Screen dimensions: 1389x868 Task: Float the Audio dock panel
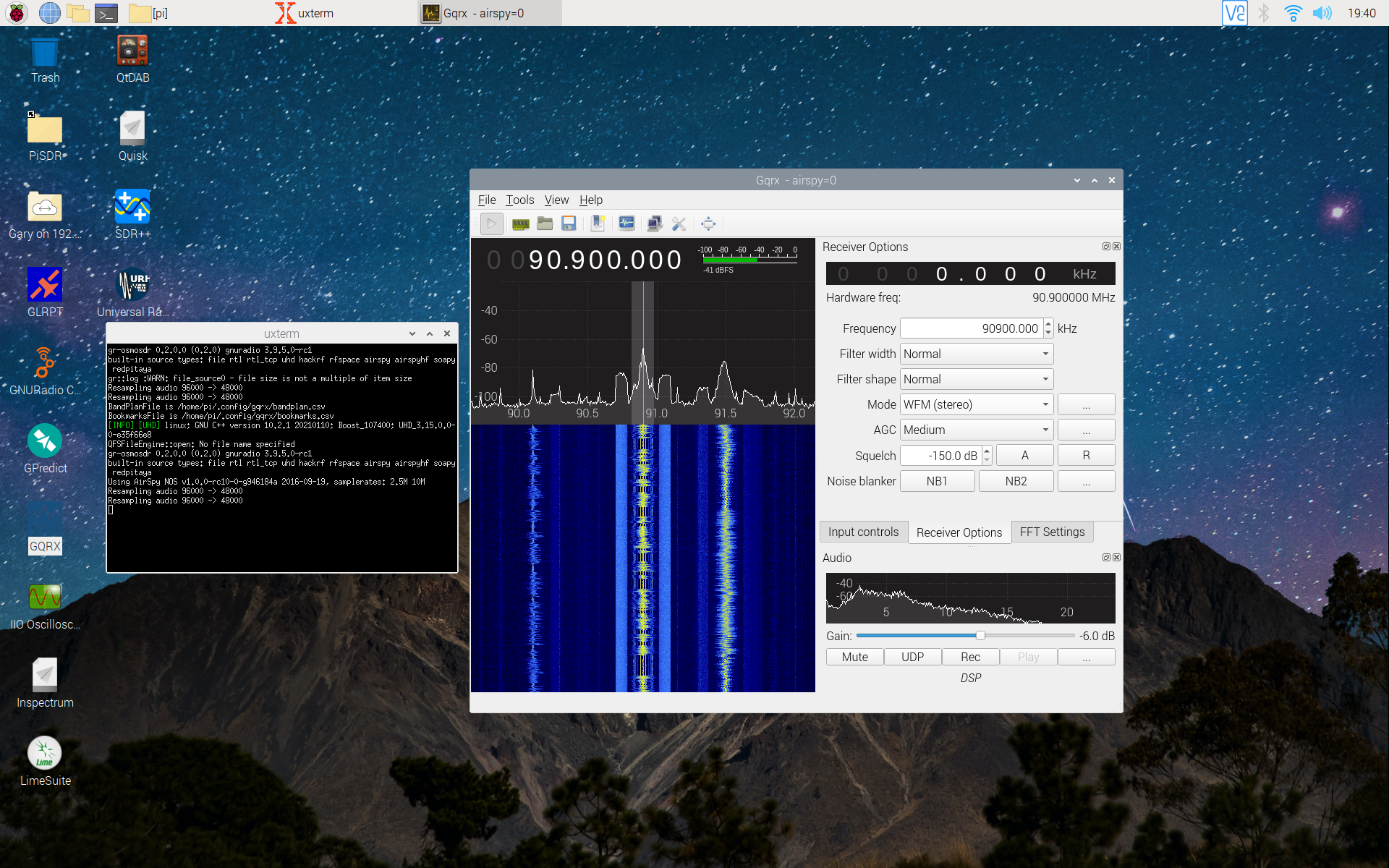tap(1106, 558)
